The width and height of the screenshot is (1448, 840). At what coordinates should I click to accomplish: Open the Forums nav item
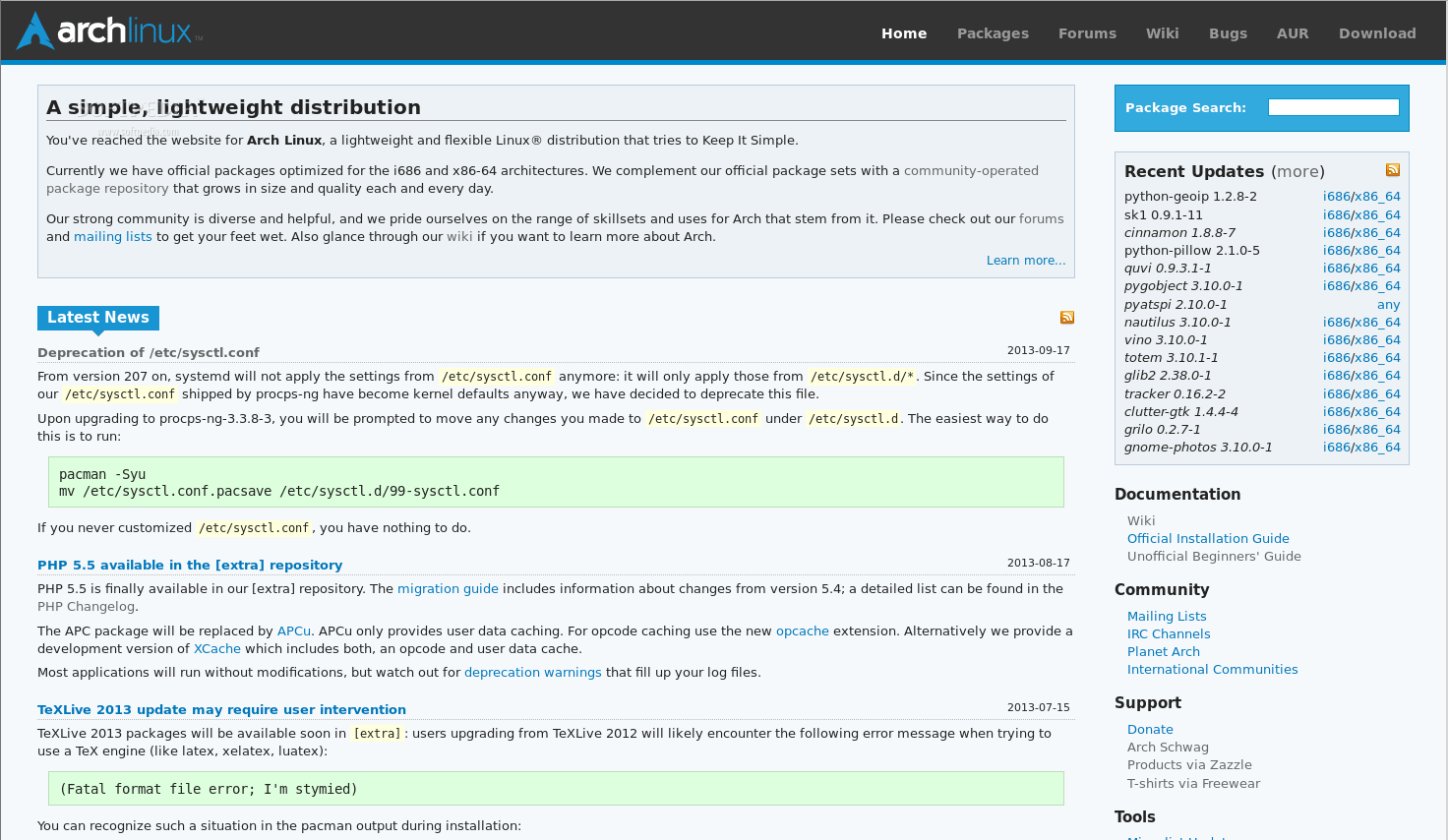tap(1087, 33)
